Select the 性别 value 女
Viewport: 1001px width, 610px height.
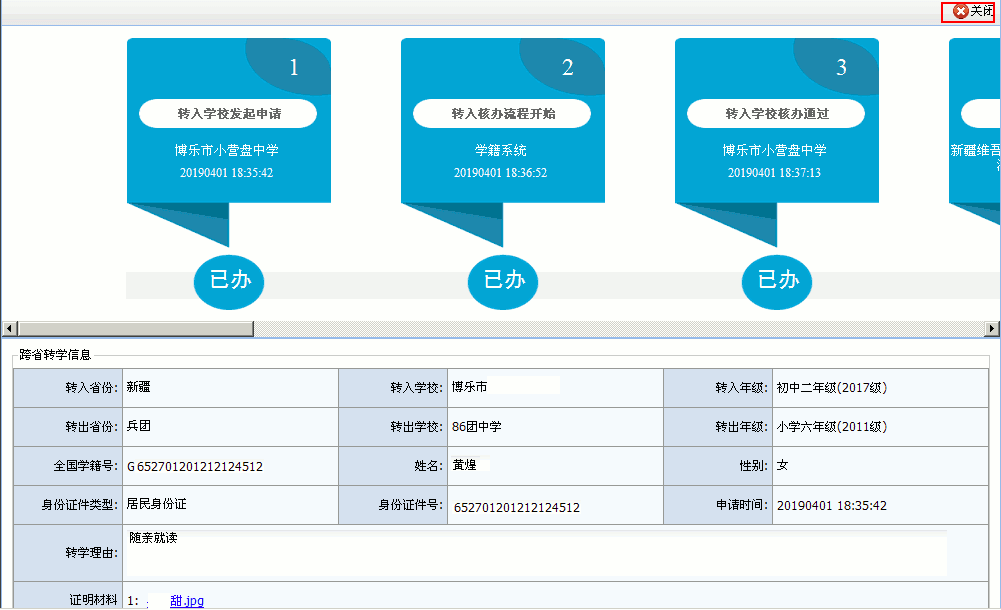click(783, 465)
